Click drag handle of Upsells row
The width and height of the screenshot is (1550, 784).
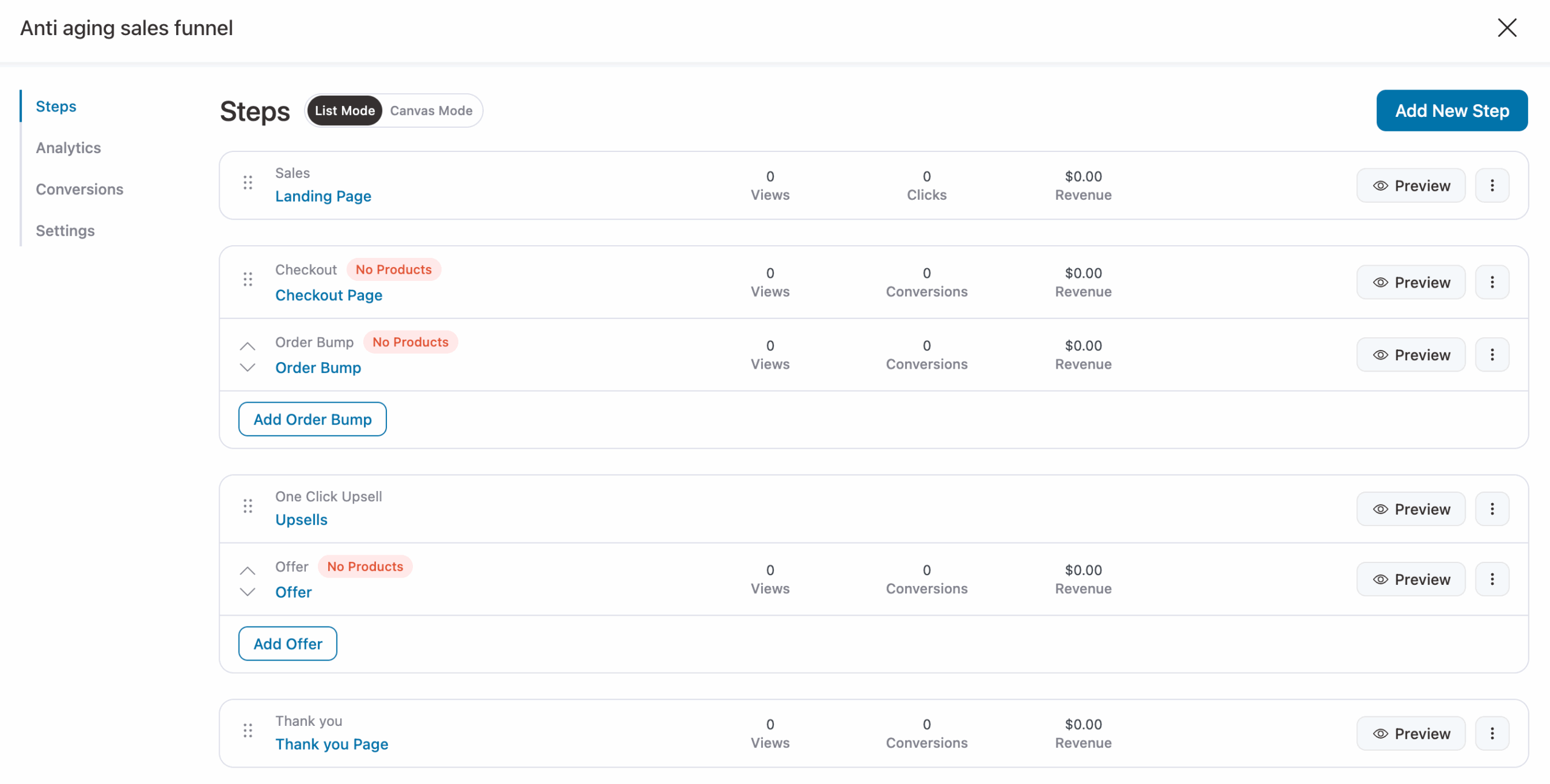248,506
